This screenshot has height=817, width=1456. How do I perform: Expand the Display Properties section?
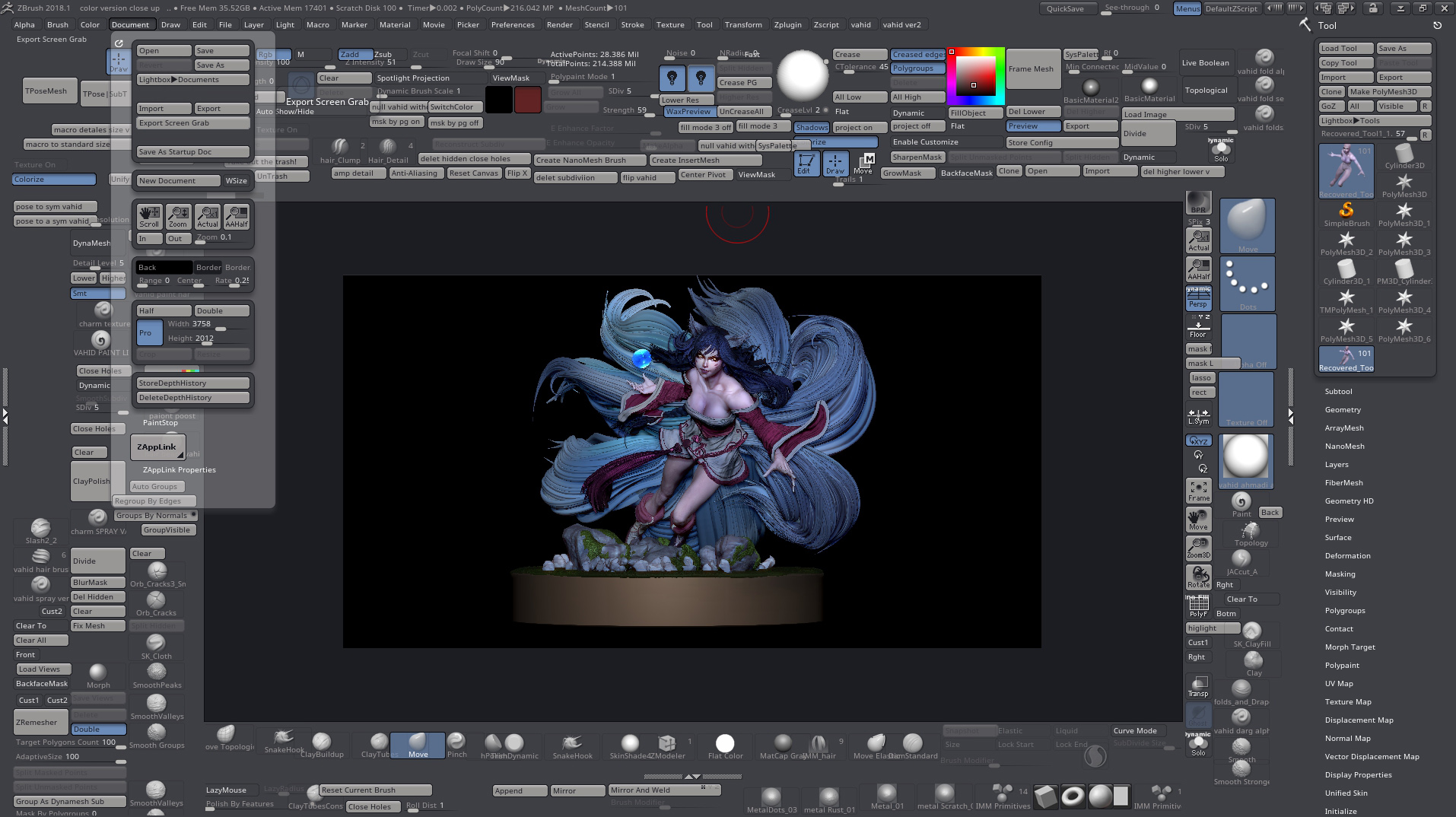click(1358, 775)
